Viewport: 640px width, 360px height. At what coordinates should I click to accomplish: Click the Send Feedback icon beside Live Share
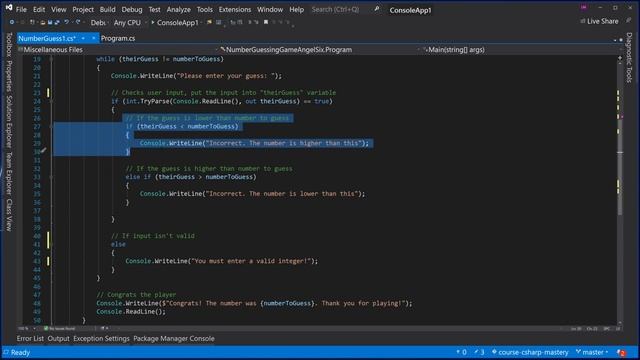[629, 20]
